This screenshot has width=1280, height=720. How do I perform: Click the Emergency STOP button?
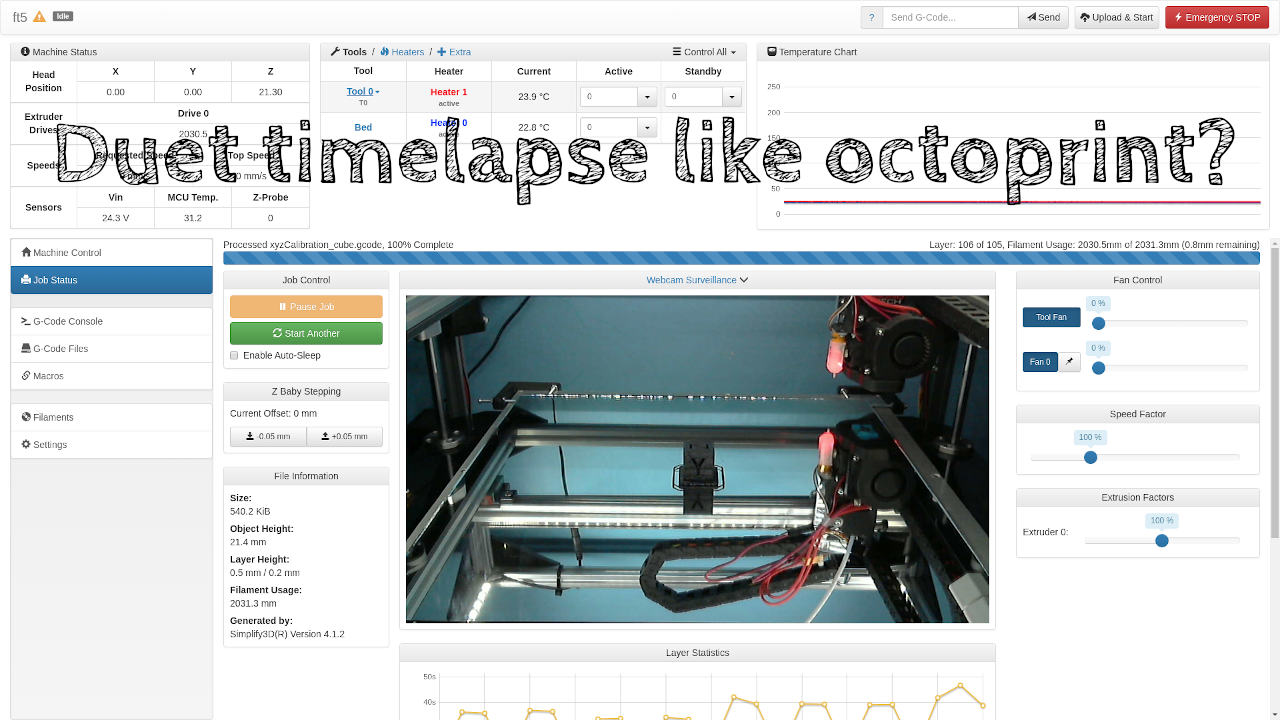coord(1217,17)
